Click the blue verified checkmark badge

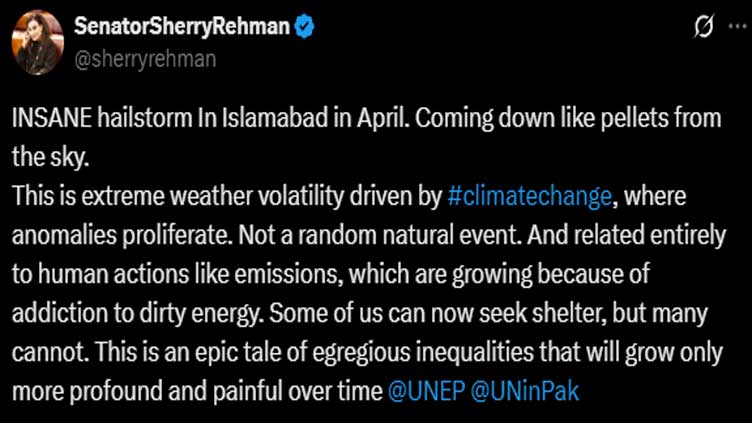click(x=304, y=26)
